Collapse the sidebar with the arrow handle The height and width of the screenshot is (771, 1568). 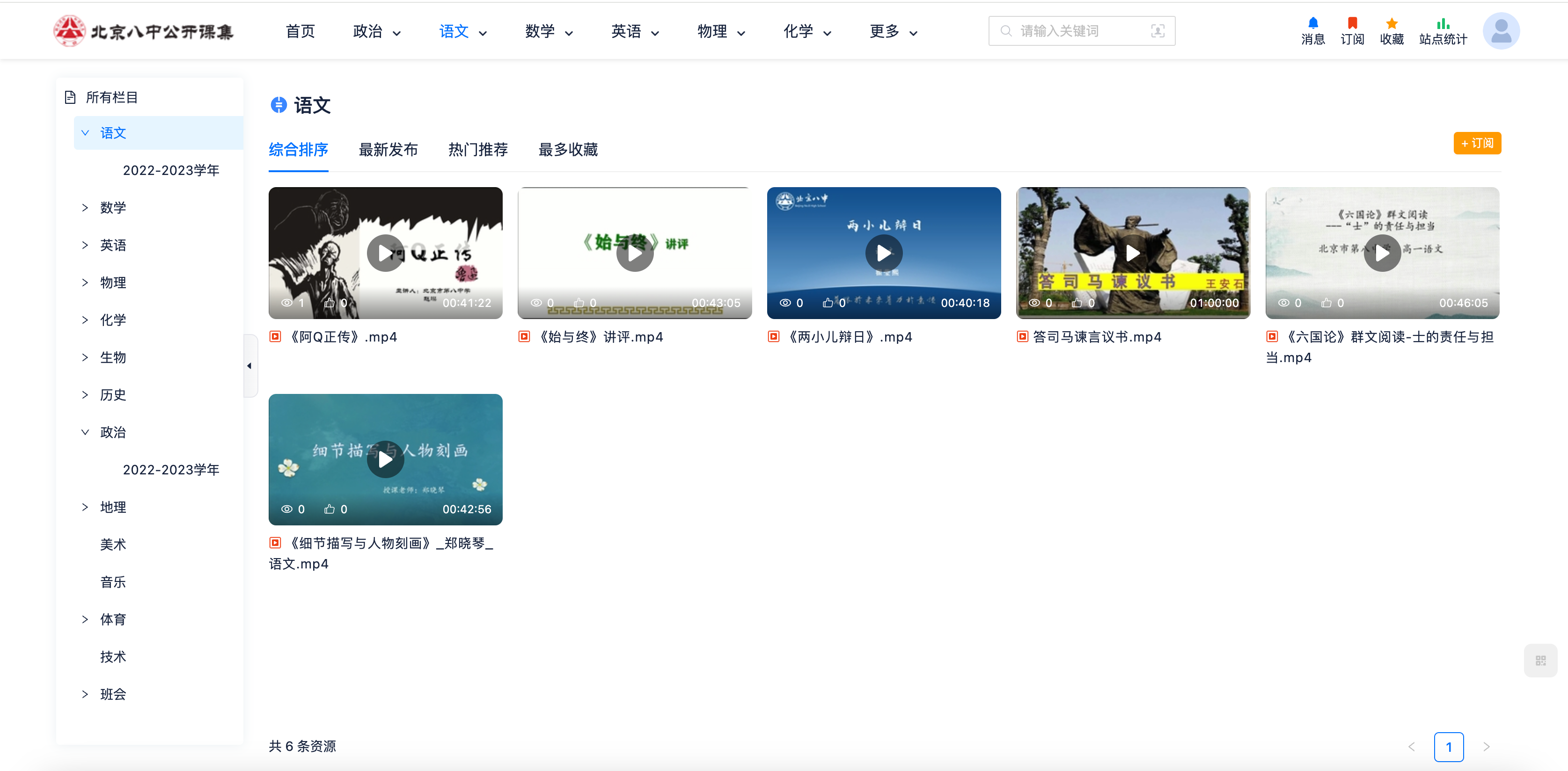pyautogui.click(x=249, y=366)
